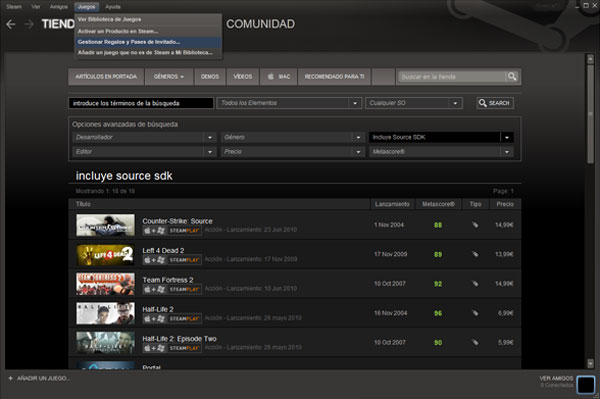Choose Añadir un juego que no es de Steam
600x399 pixels.
coord(148,52)
